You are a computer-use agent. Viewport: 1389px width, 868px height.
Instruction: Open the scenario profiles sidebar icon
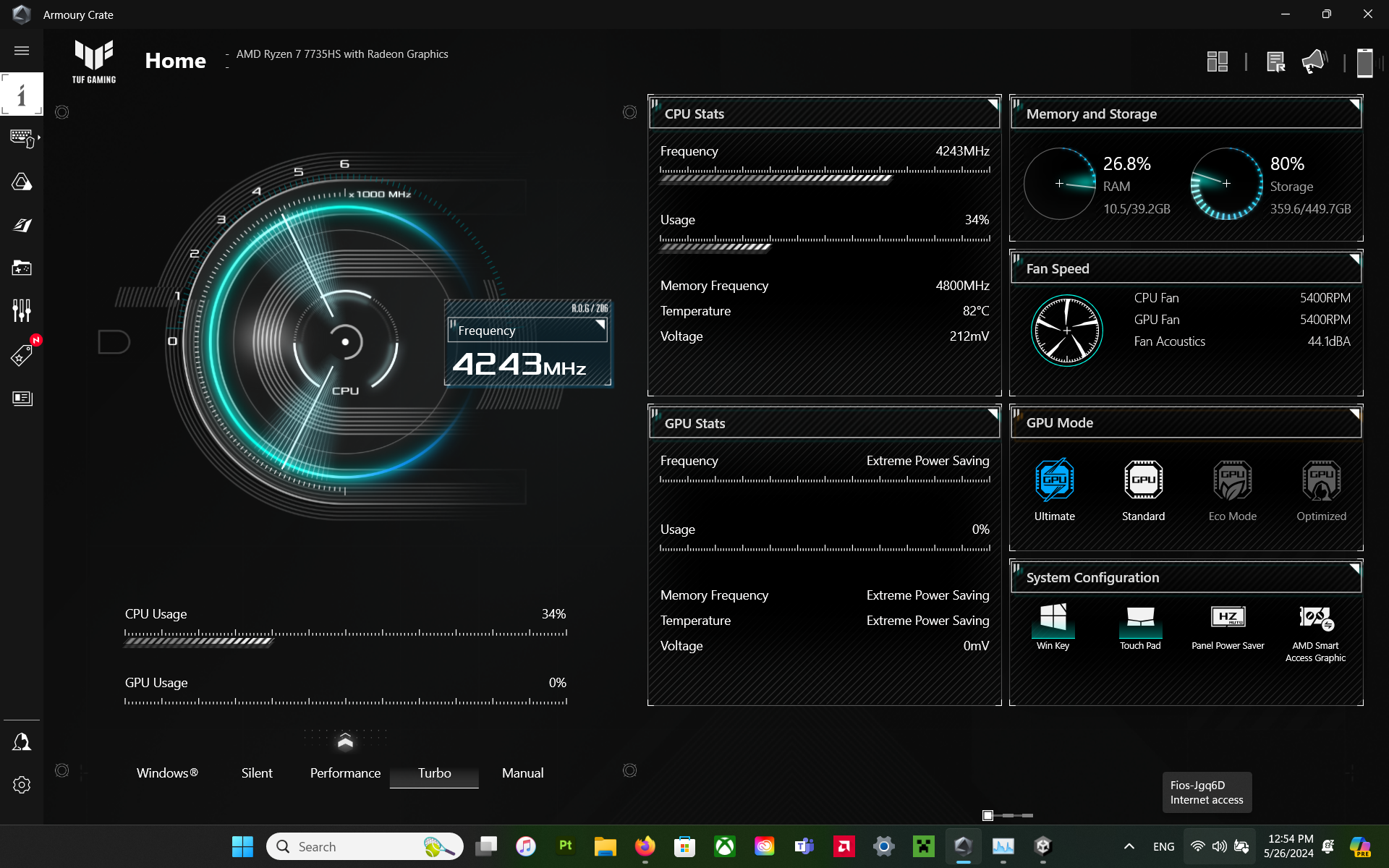(x=22, y=310)
